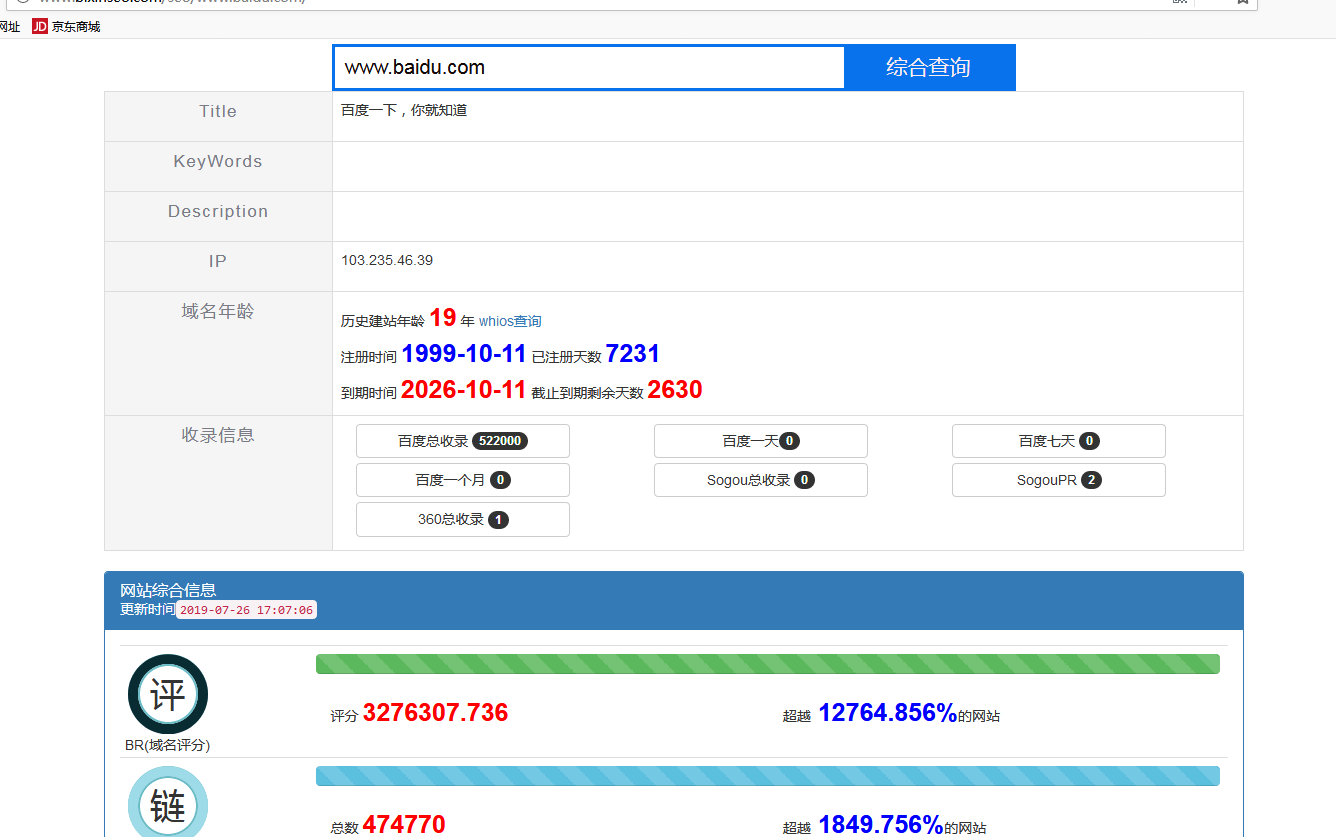Click the IP address 103.235.46.39
Image resolution: width=1336 pixels, height=837 pixels.
387,260
